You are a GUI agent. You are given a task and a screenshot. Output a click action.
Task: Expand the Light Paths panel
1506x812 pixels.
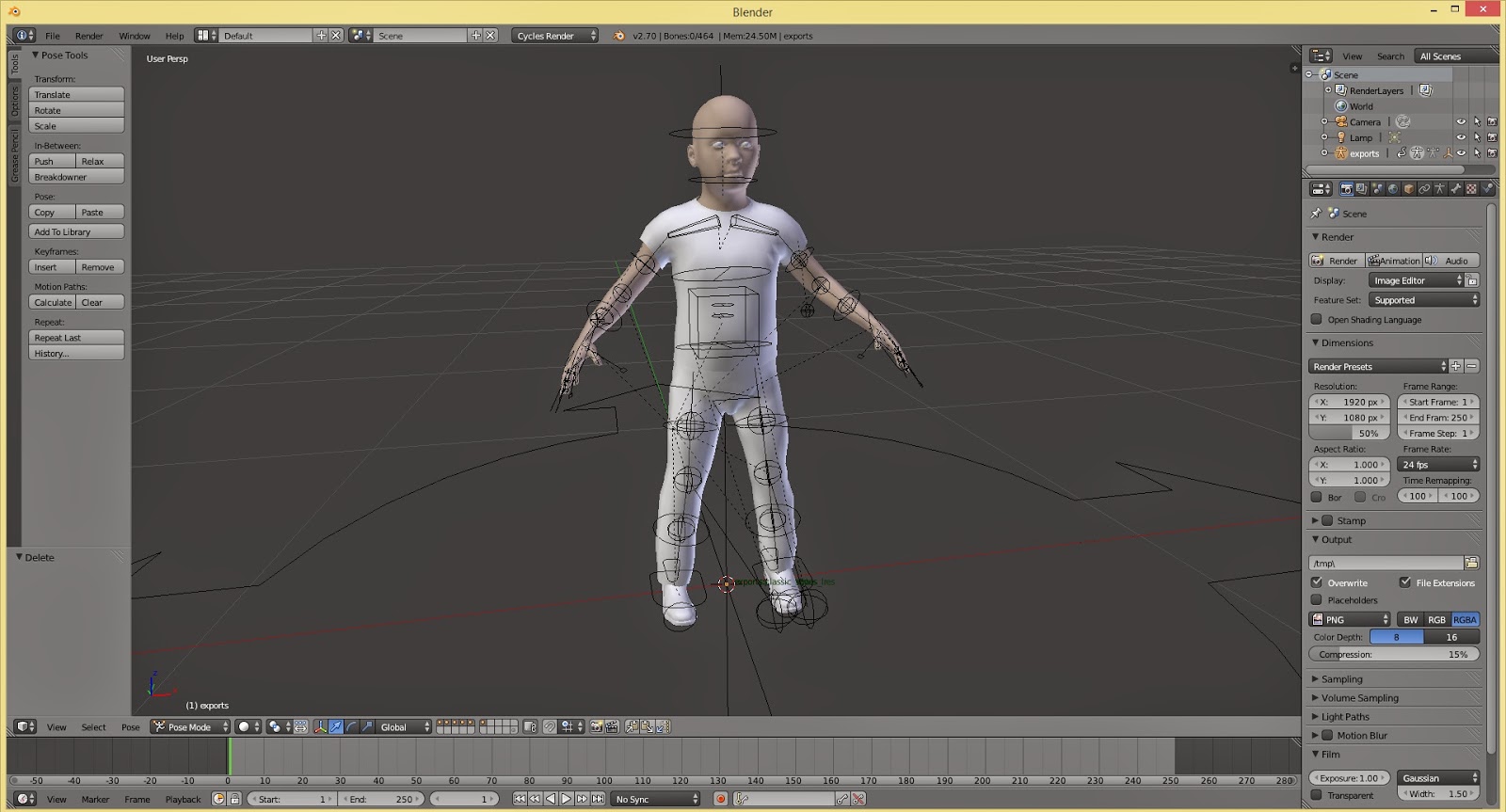click(1345, 716)
